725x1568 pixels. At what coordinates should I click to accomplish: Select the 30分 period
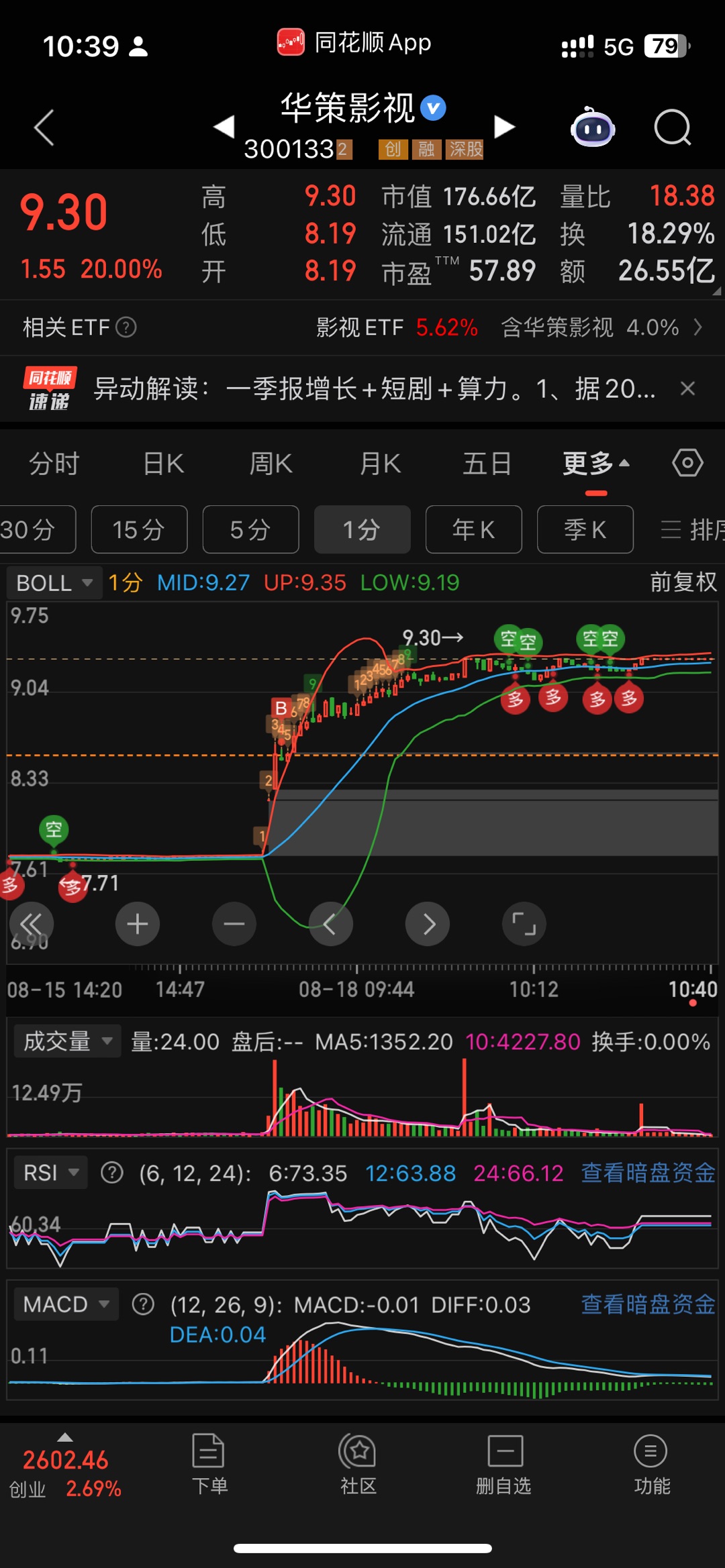pyautogui.click(x=37, y=529)
